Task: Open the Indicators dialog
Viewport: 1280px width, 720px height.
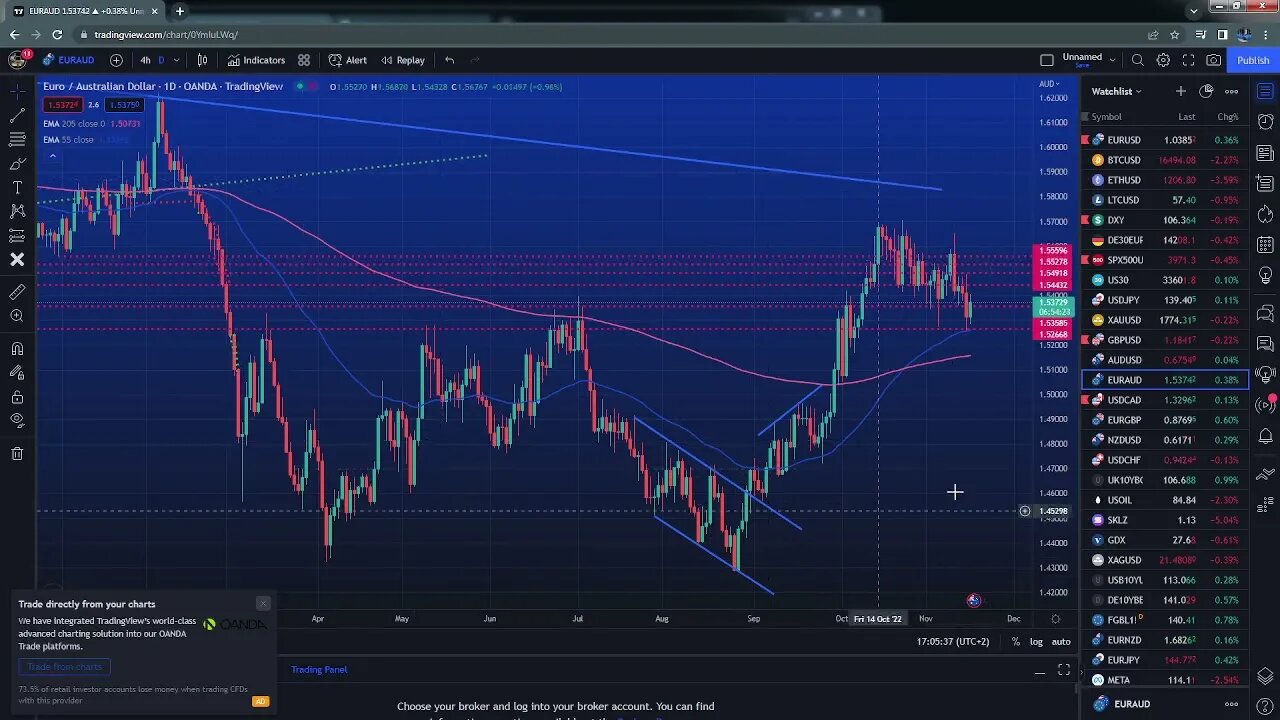Action: click(256, 60)
